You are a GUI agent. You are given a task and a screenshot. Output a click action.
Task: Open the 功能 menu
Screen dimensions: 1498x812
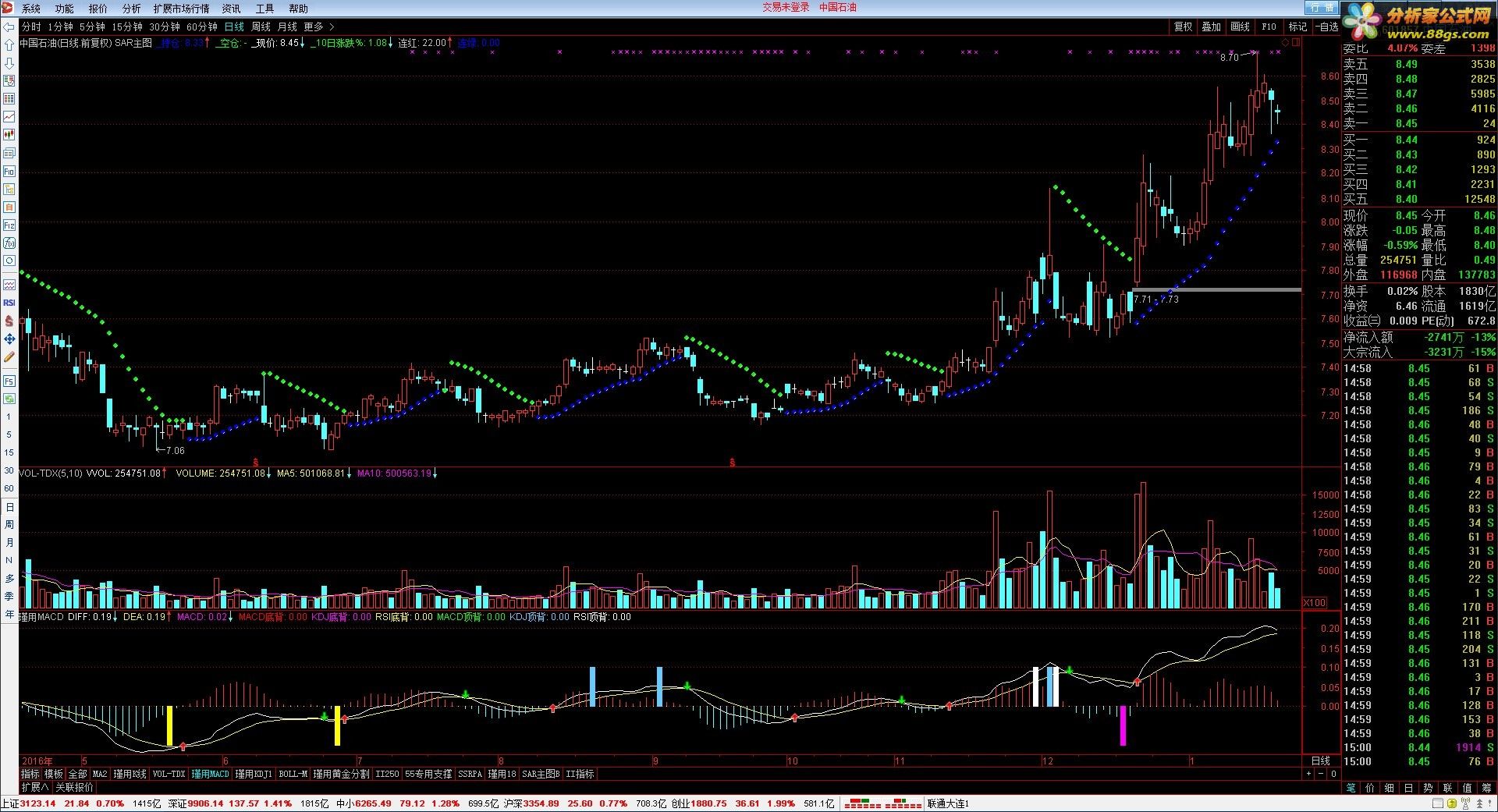(65, 9)
